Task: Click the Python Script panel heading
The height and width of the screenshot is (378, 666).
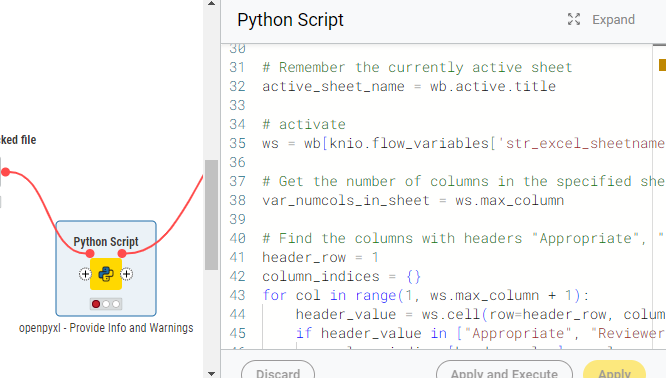Action: [x=290, y=20]
